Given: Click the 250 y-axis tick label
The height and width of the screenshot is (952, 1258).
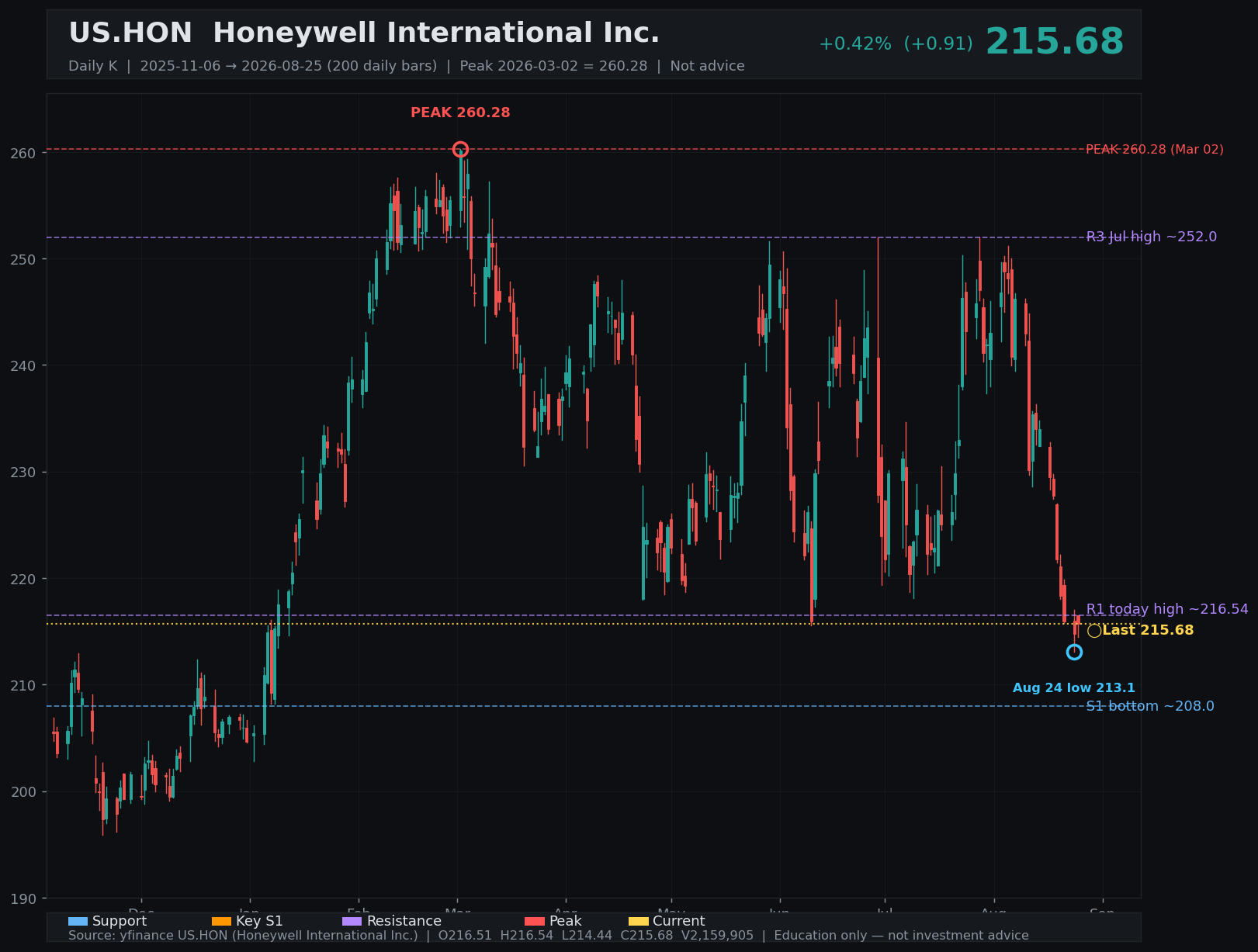Looking at the screenshot, I should (x=23, y=260).
